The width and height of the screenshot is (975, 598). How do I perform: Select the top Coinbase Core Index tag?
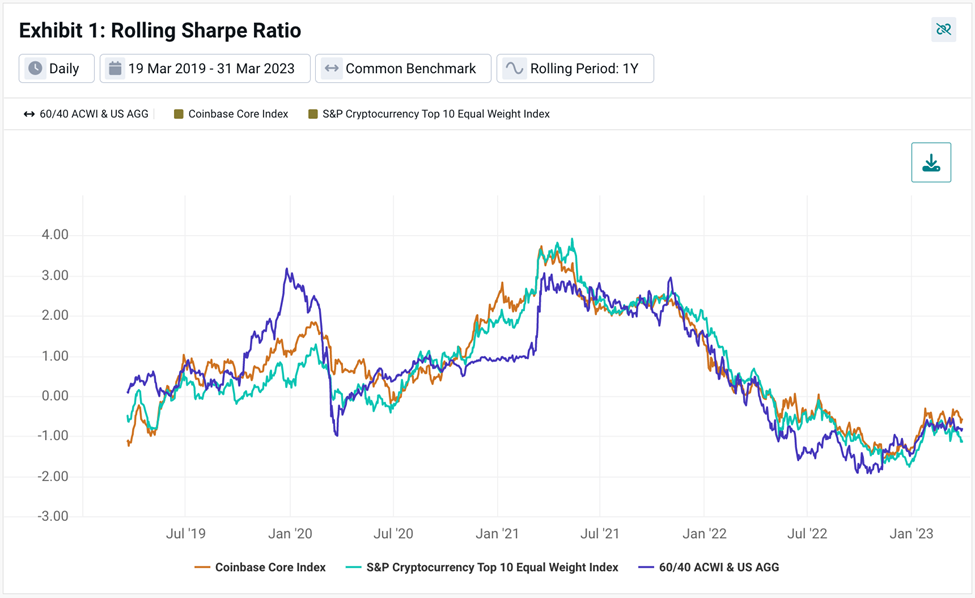click(x=231, y=114)
